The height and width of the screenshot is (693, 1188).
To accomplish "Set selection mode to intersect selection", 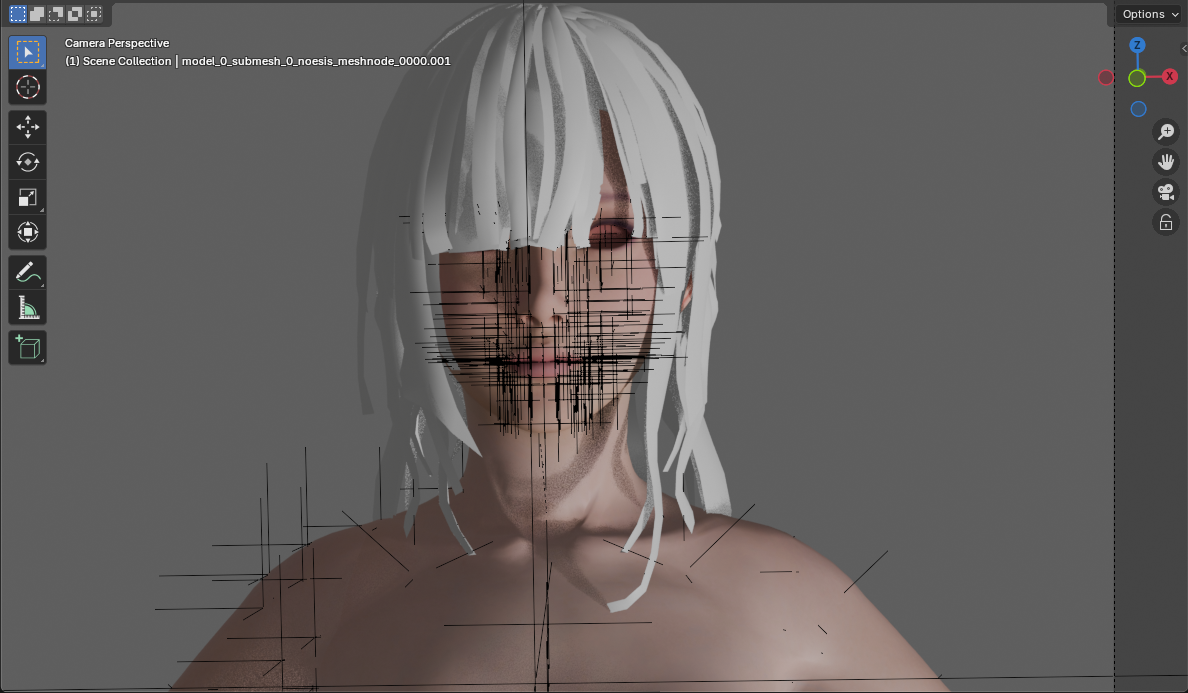I will click(93, 14).
